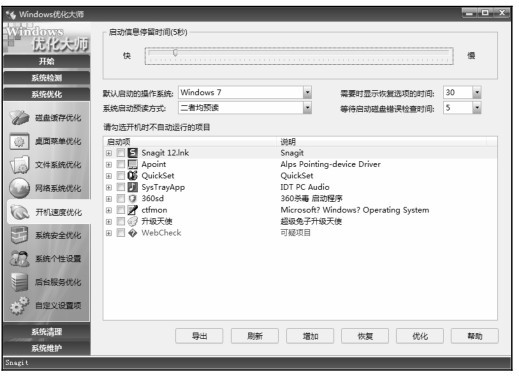Image resolution: width=519 pixels, height=376 pixels.
Task: Check the Snagit 12.lnk startup checkbox
Action: (121, 153)
